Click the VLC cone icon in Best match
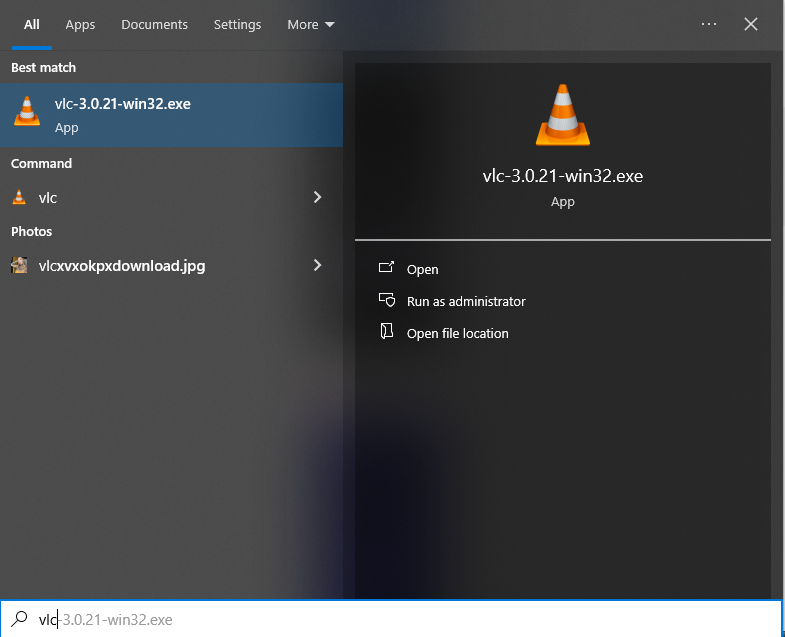This screenshot has height=637, width=785. pyautogui.click(x=27, y=111)
